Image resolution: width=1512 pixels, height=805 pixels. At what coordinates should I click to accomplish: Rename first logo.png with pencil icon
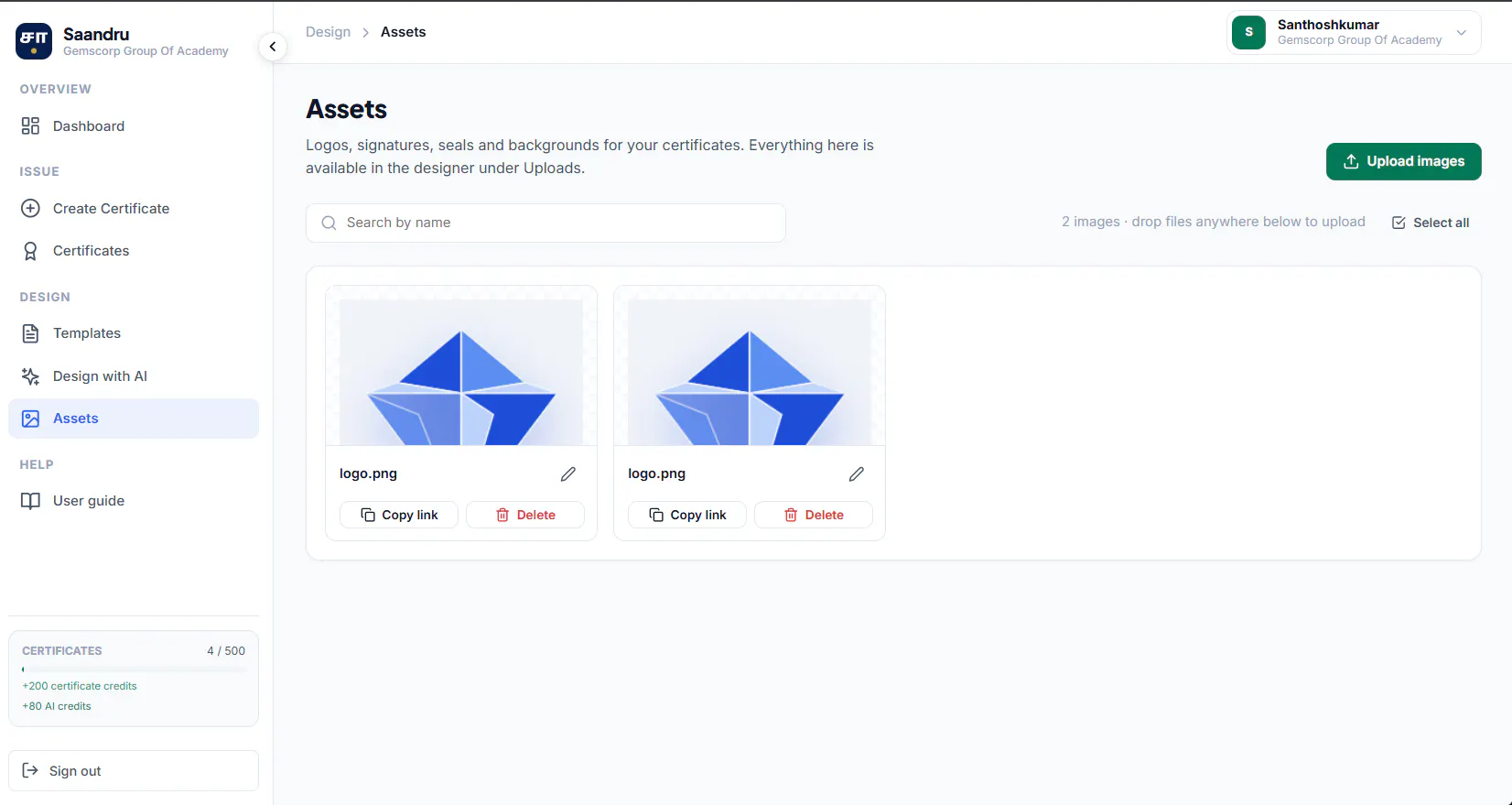point(568,473)
